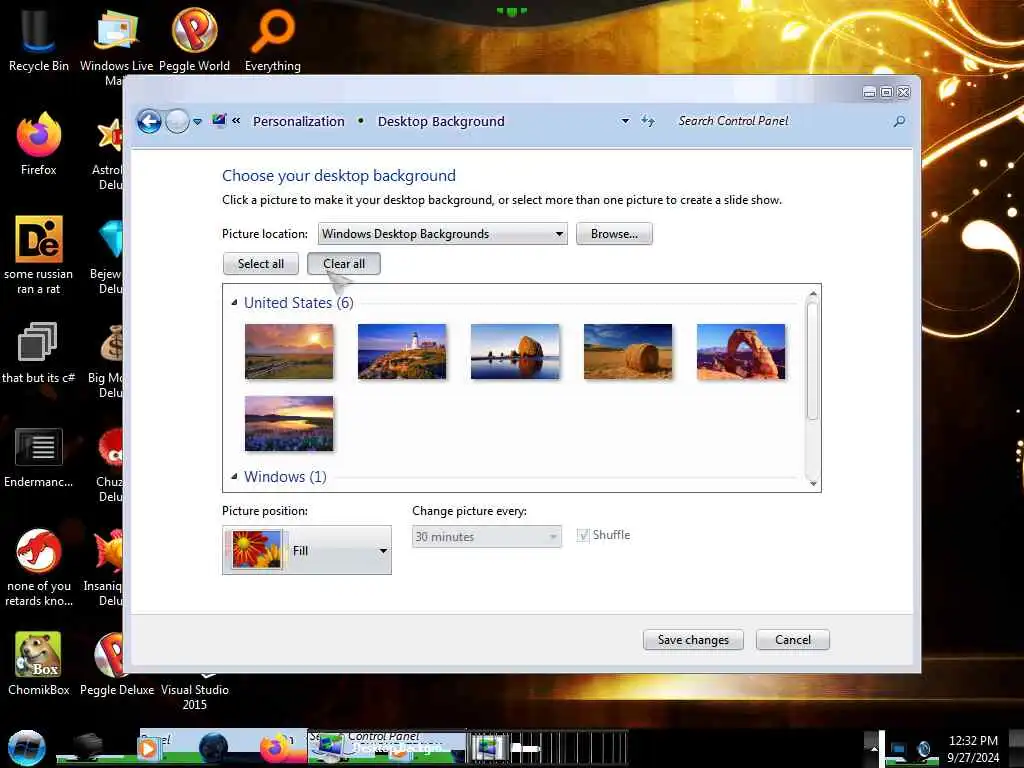Click the Firefox taskbar icon
This screenshot has height=768, width=1024.
point(276,748)
